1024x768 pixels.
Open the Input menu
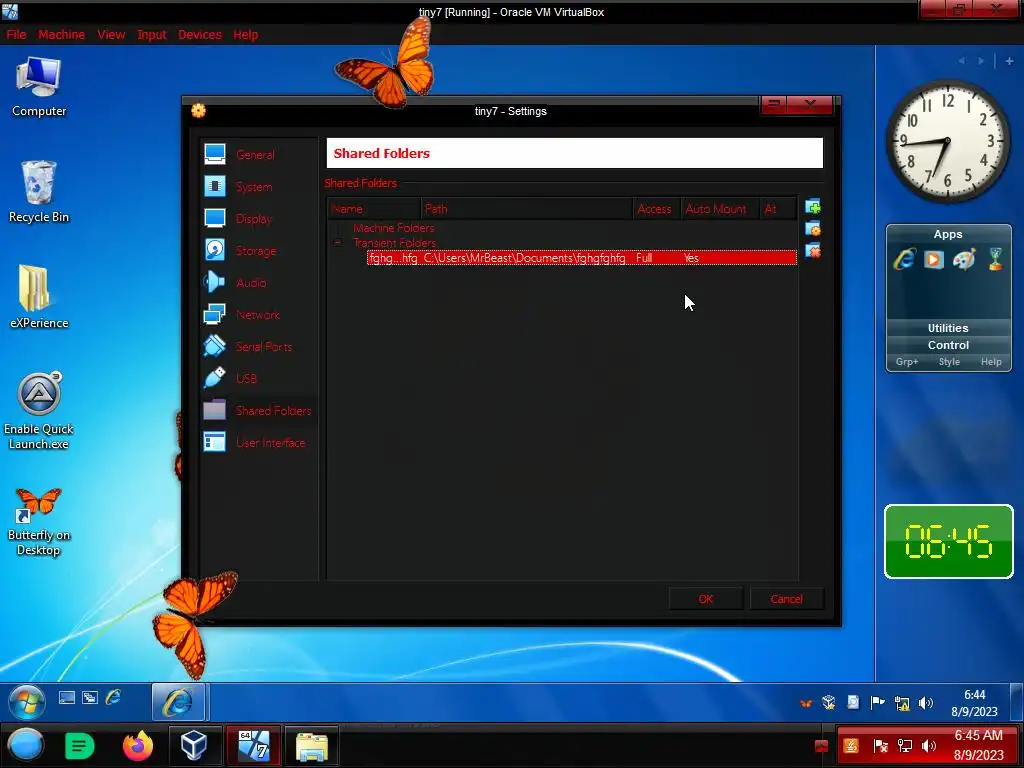click(152, 35)
